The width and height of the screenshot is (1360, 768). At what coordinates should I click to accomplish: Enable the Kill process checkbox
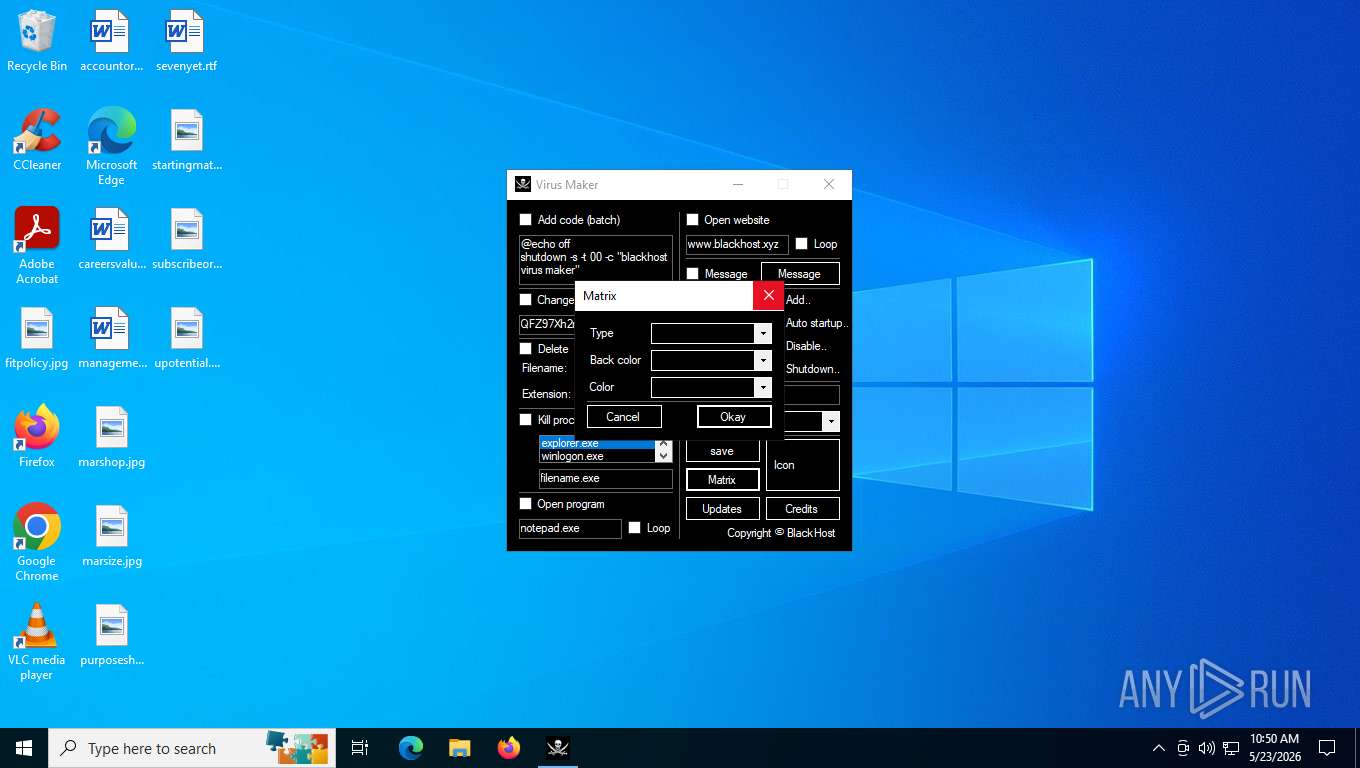(526, 420)
